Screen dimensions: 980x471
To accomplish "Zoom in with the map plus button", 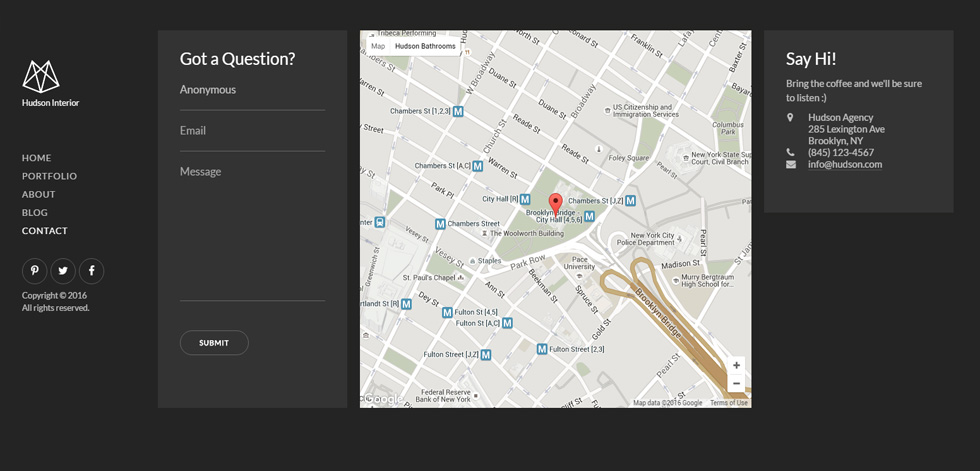I will point(736,365).
